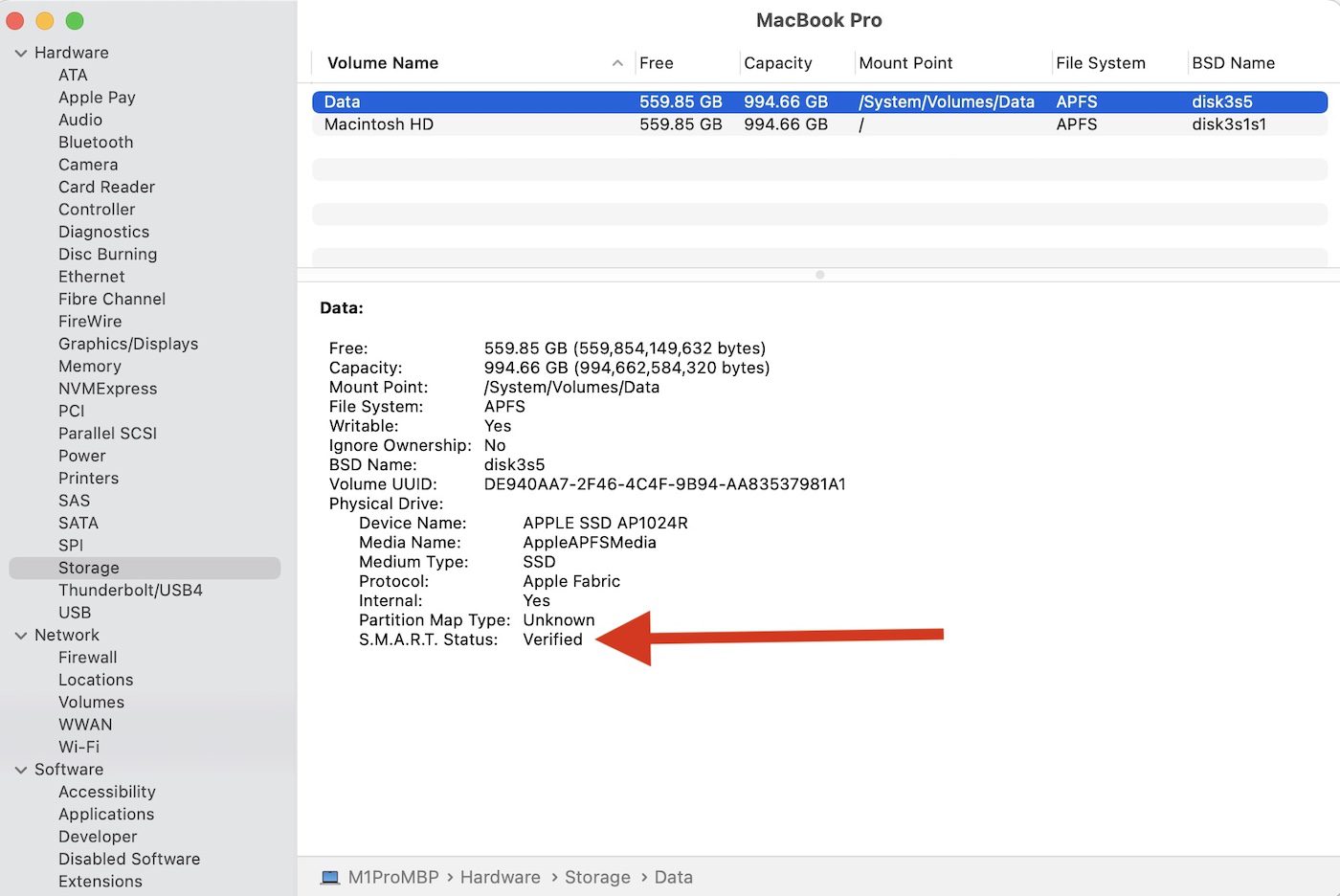The image size is (1340, 896).
Task: Collapse the Hardware section in sidebar
Action: [21, 54]
